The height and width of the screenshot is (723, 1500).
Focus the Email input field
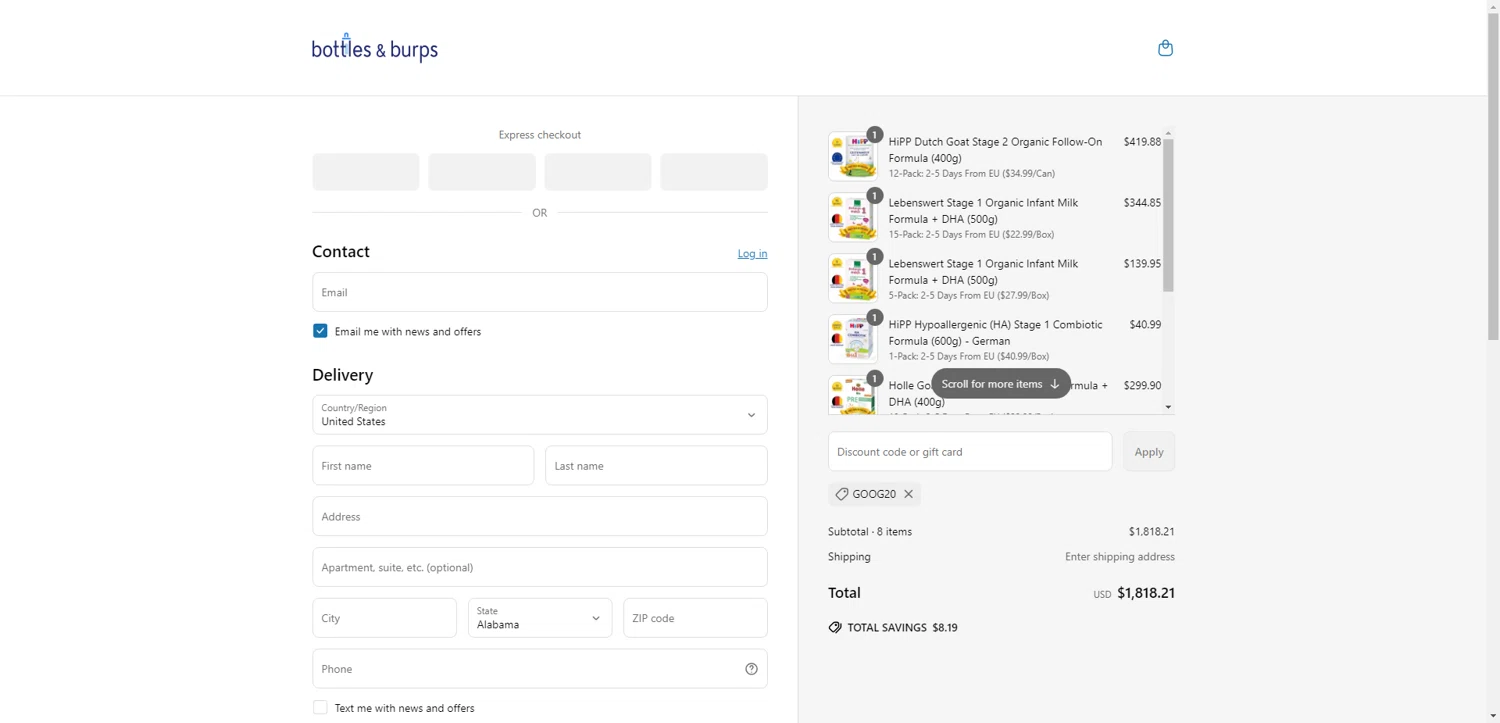[540, 292]
